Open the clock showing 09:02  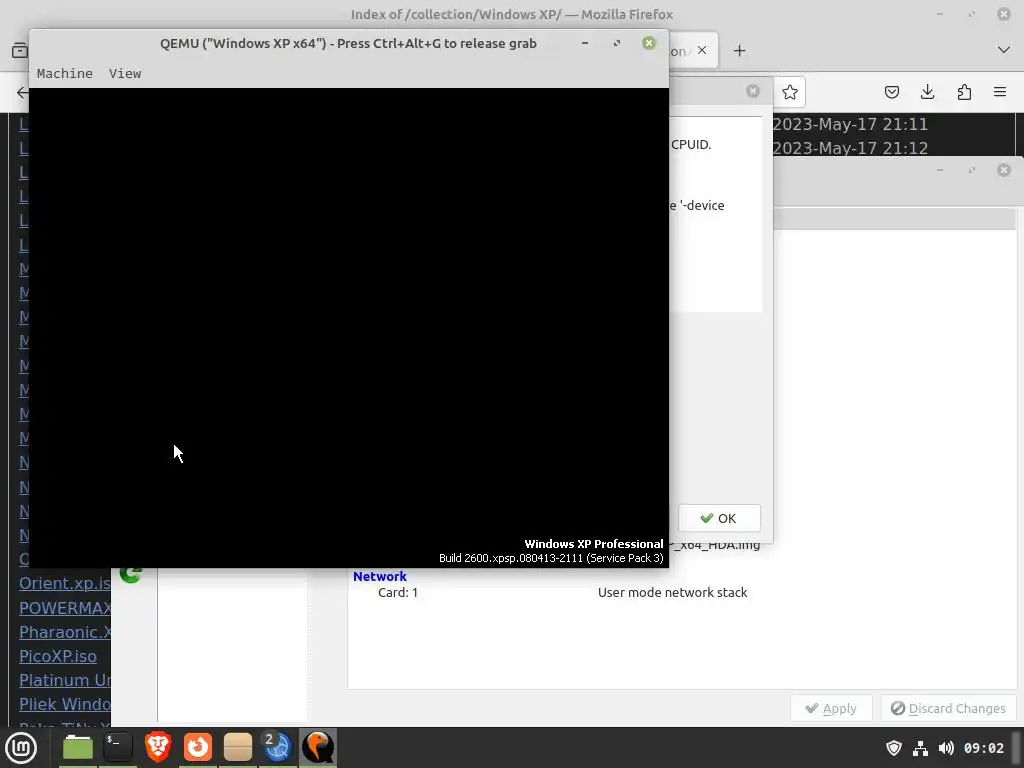coord(984,748)
